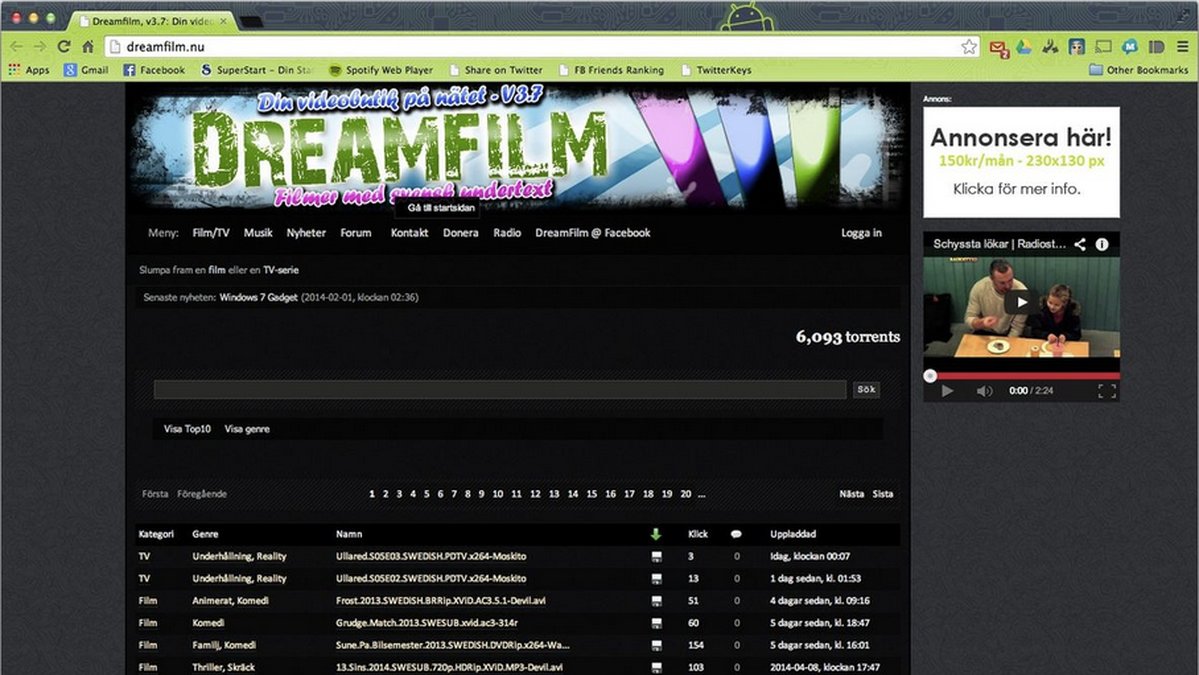Click the Chromecast cast extension icon
Viewport: 1199px width, 675px height.
(1104, 46)
